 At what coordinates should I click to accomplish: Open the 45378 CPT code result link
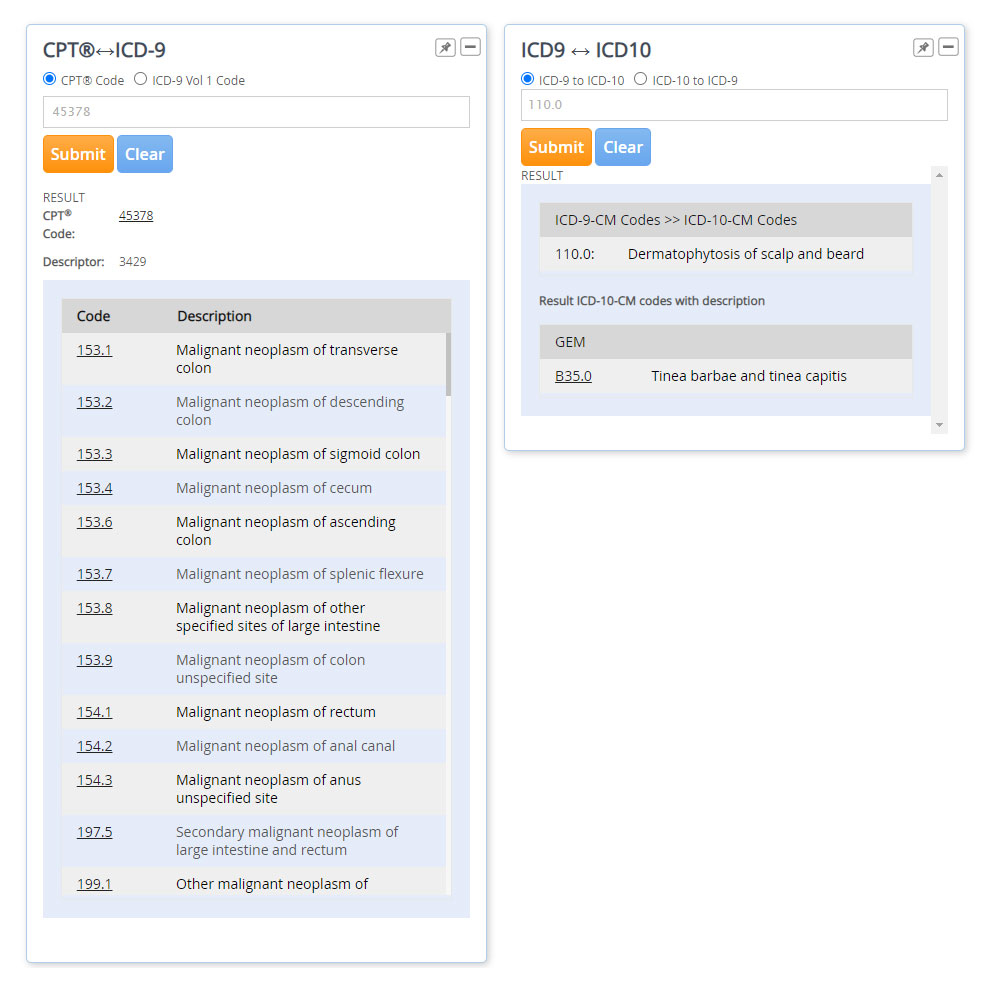(136, 215)
